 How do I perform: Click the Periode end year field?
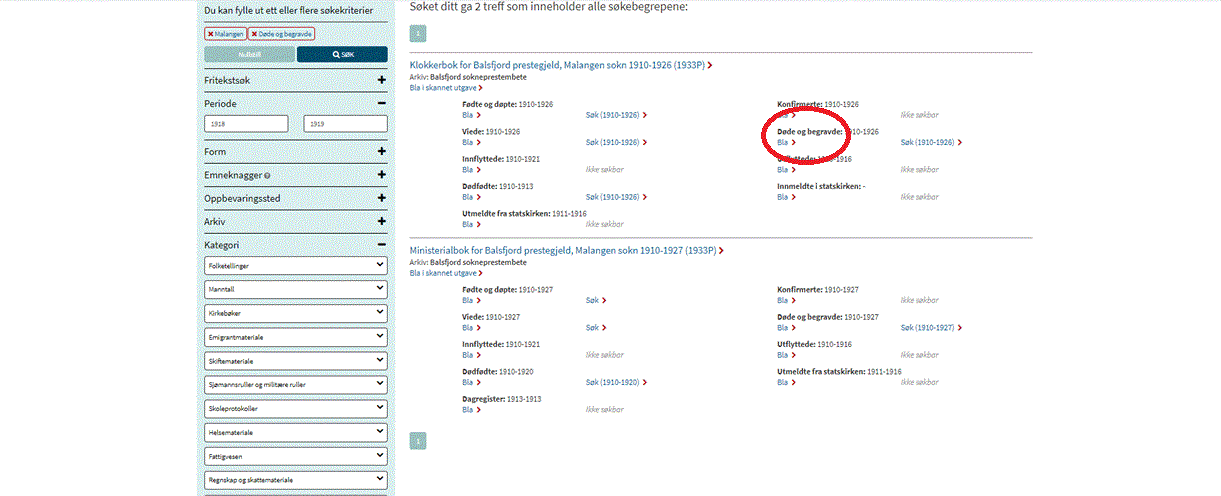point(345,124)
